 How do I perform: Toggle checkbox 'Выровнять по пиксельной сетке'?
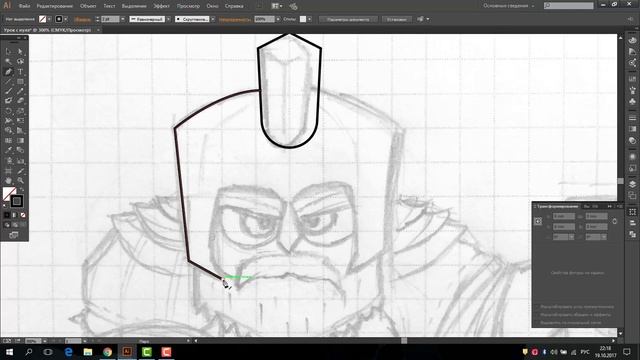coord(536,322)
